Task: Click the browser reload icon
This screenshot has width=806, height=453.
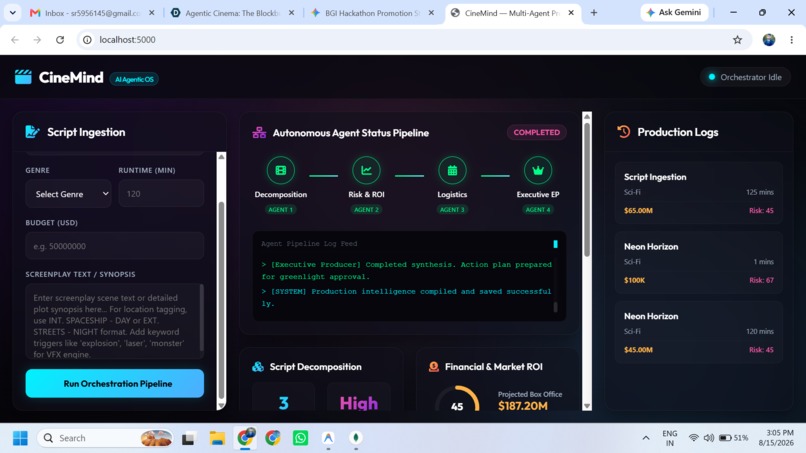Action: [60, 40]
